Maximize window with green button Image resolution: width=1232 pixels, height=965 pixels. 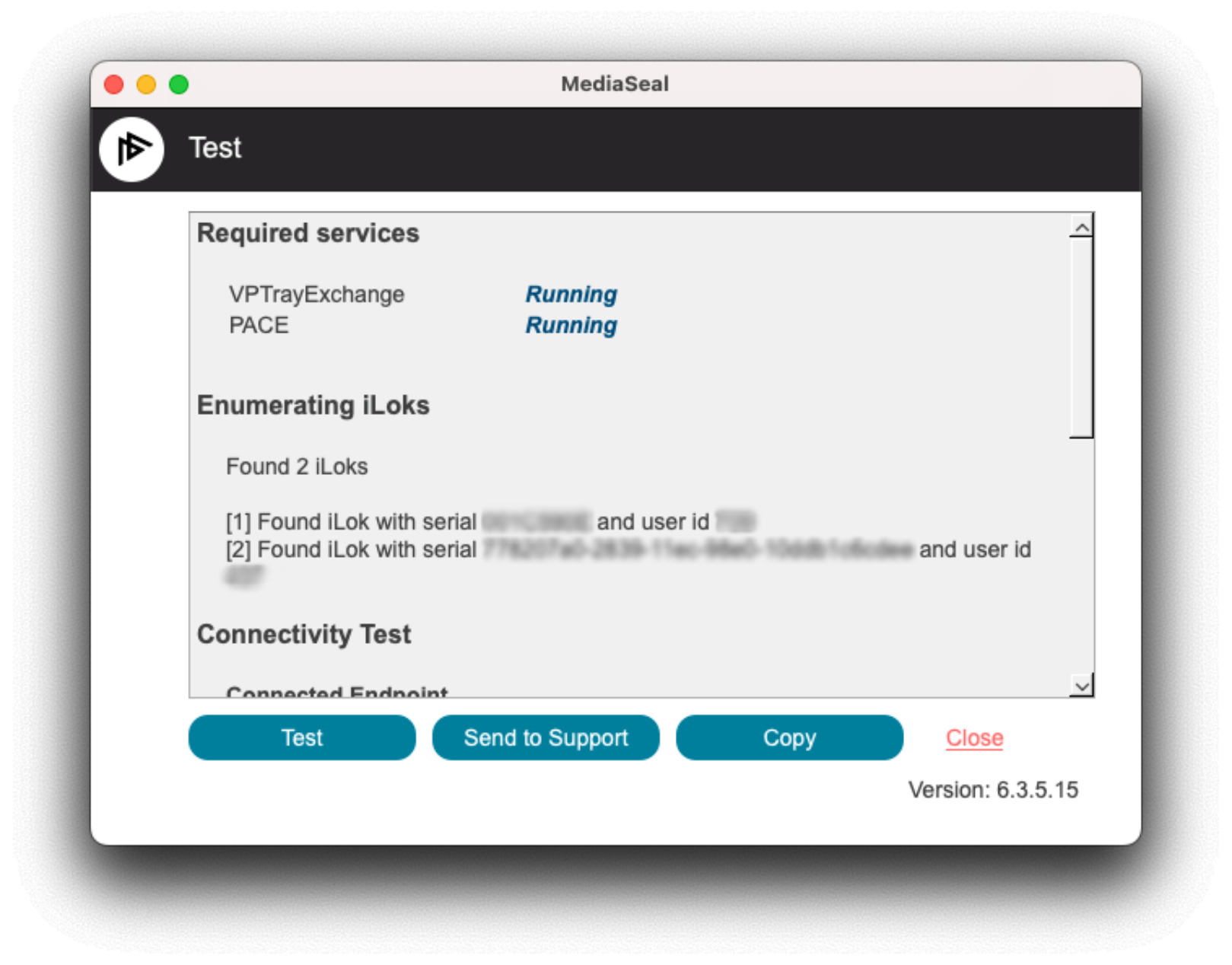point(179,84)
